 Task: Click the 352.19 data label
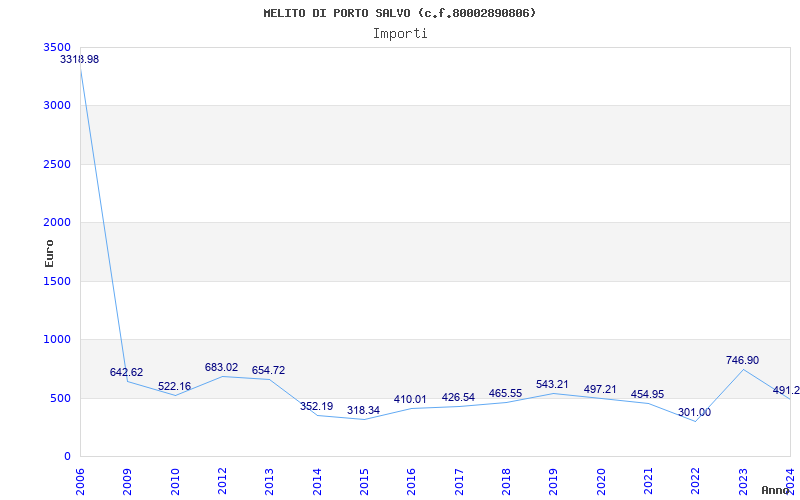[316, 406]
